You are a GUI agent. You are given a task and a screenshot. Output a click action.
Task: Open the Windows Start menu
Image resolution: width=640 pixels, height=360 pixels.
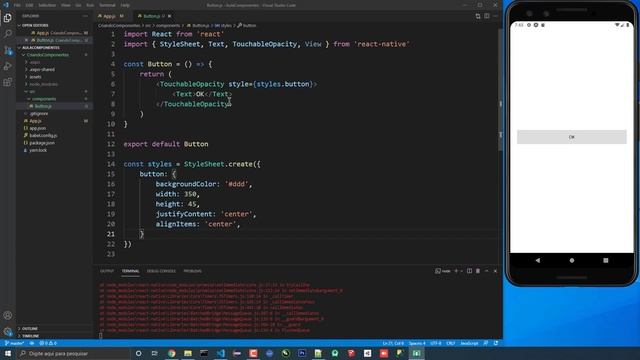coord(8,353)
